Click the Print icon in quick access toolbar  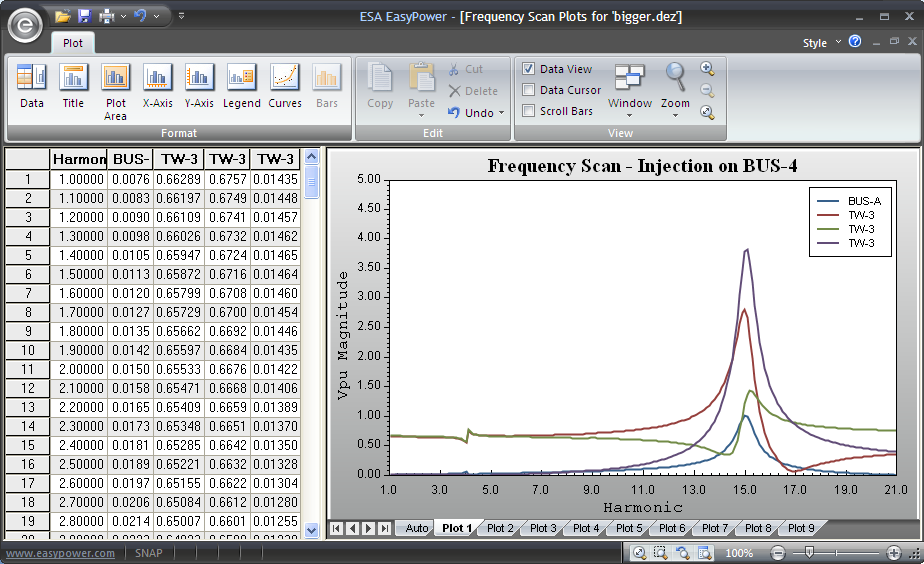107,16
